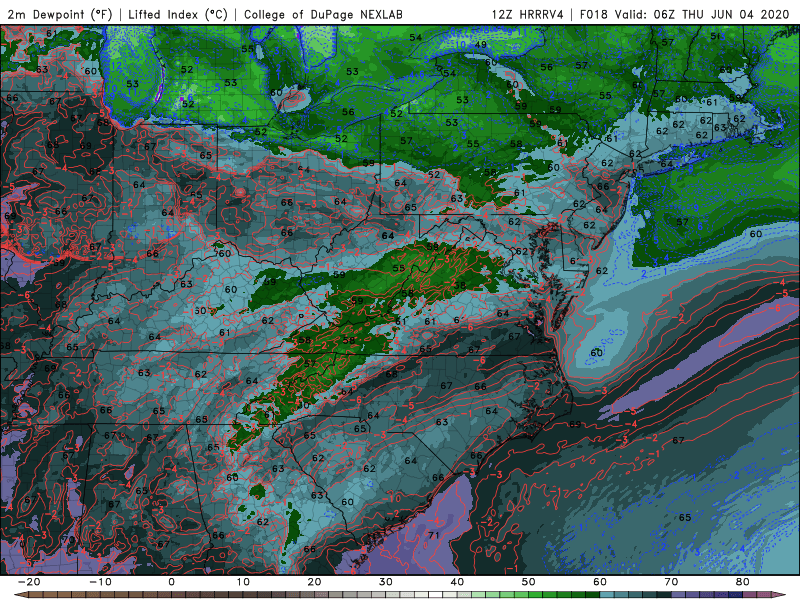Click the '-10' label on the color scale

tap(100, 582)
